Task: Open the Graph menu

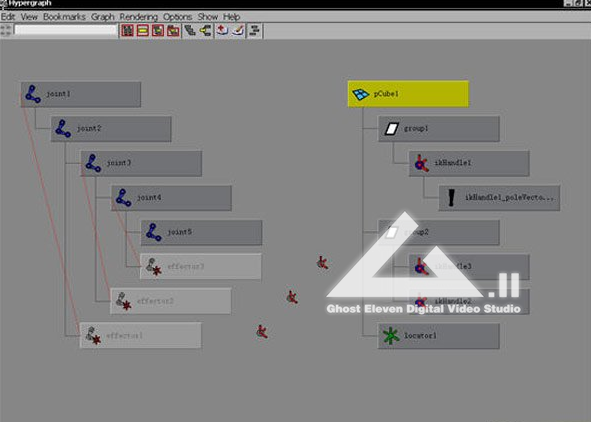Action: (x=103, y=17)
